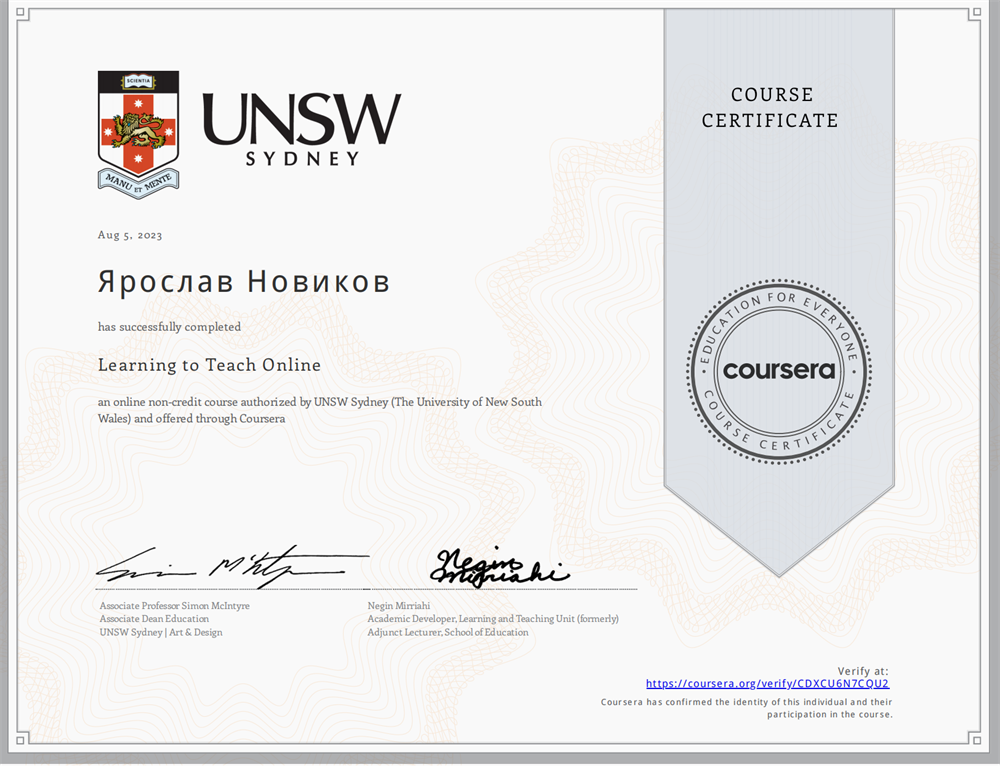Click the Coursera circular seal

pyautogui.click(x=779, y=371)
